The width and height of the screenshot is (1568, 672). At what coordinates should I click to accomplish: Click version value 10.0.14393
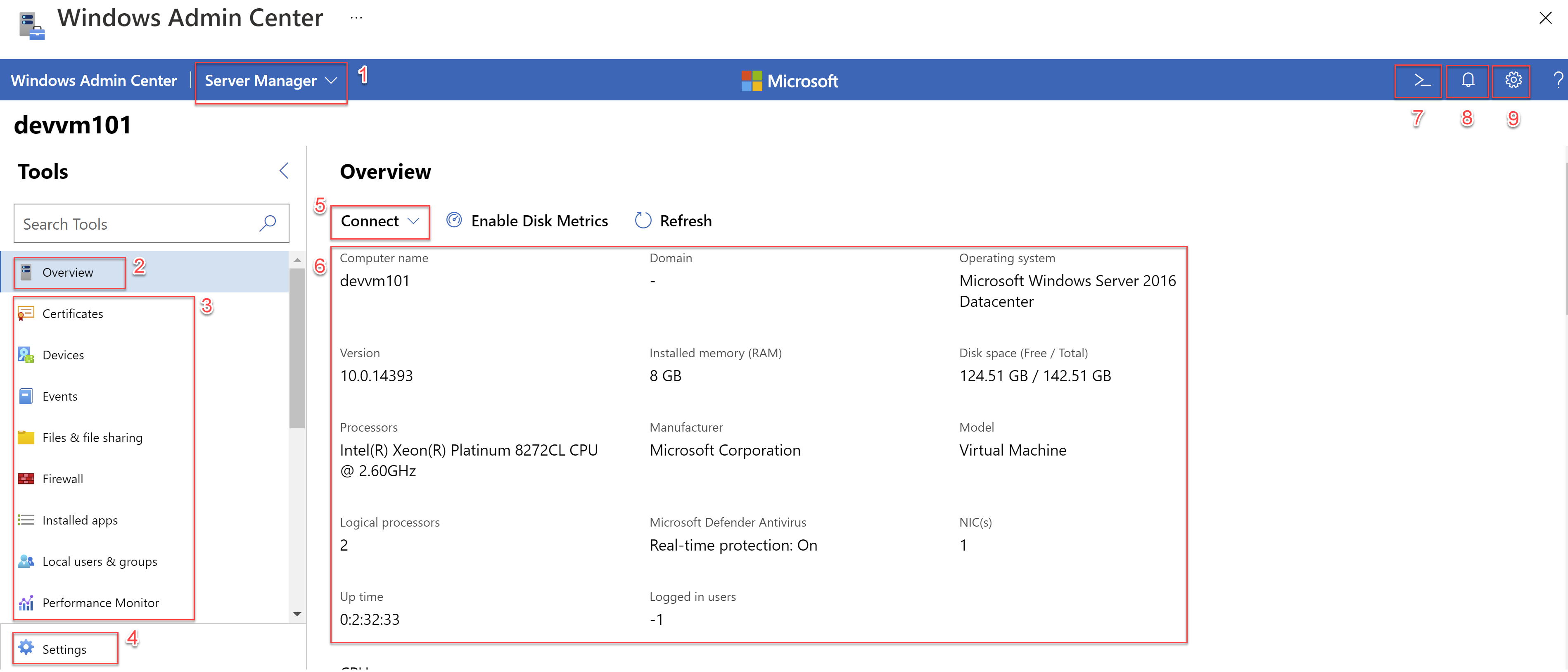tap(376, 375)
